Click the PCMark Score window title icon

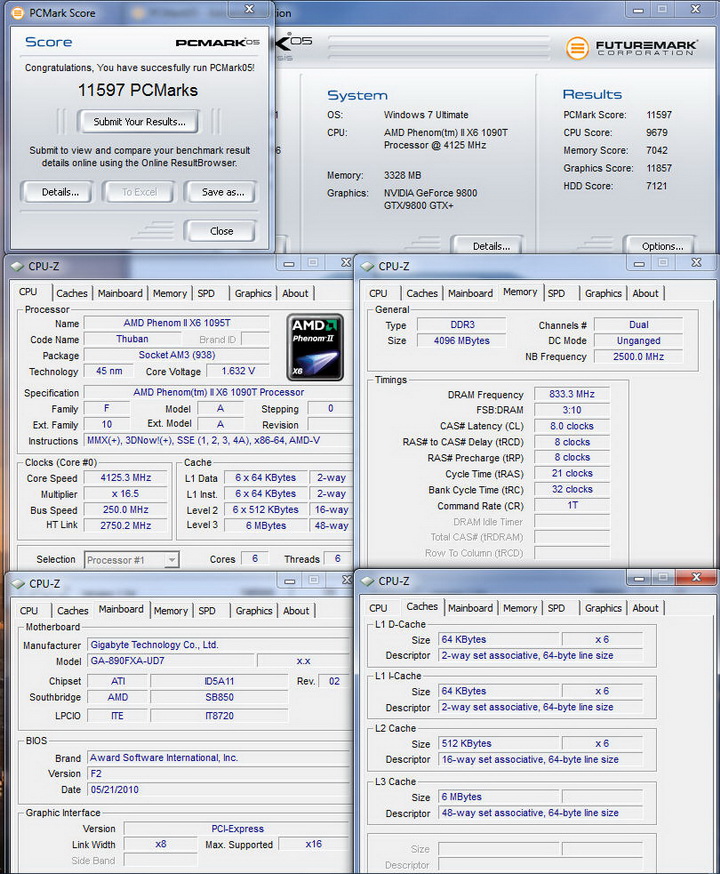coord(18,12)
